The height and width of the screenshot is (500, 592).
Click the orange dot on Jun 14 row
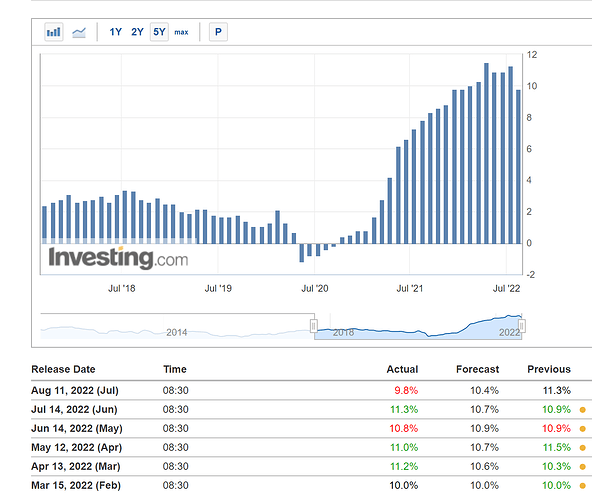coord(583,429)
